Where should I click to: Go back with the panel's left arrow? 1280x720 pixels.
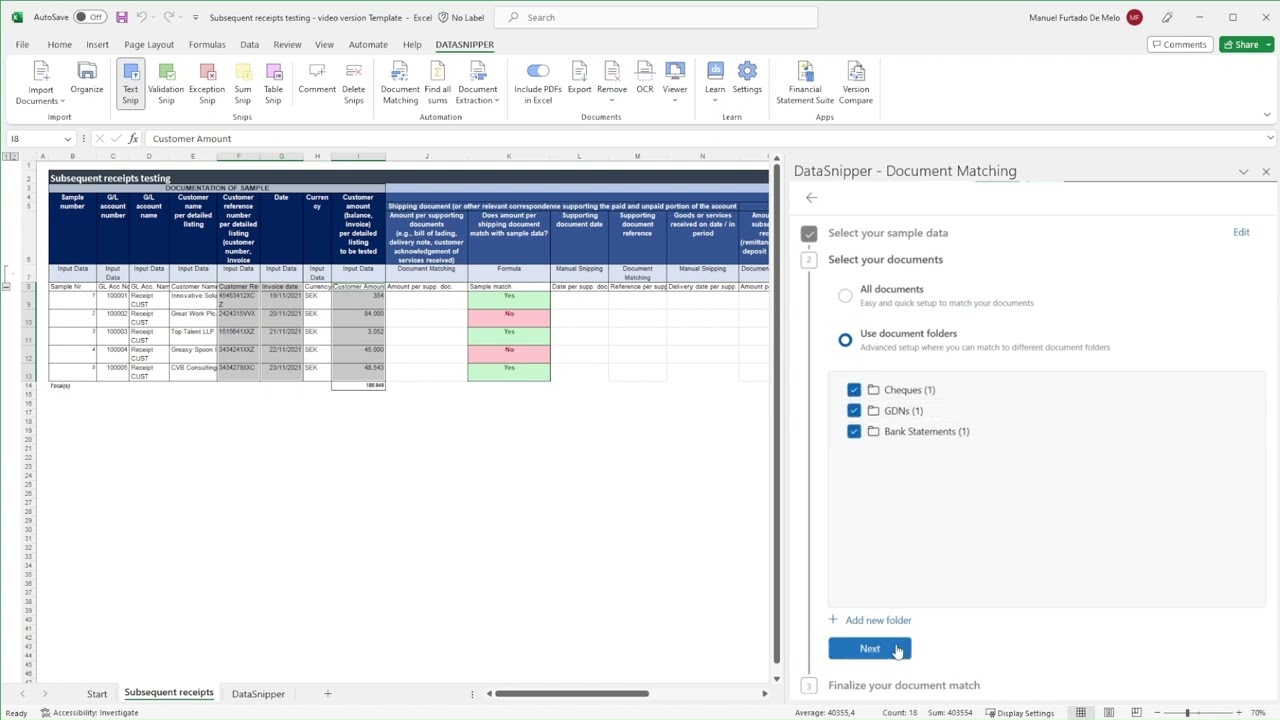[811, 198]
